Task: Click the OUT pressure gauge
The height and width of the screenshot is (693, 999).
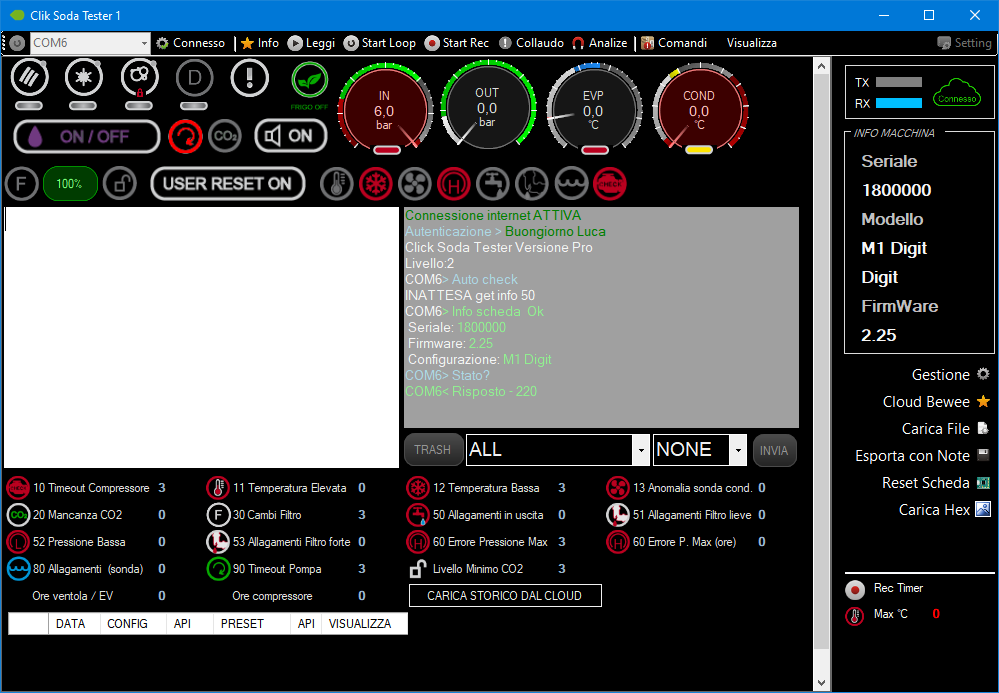Action: pos(487,107)
